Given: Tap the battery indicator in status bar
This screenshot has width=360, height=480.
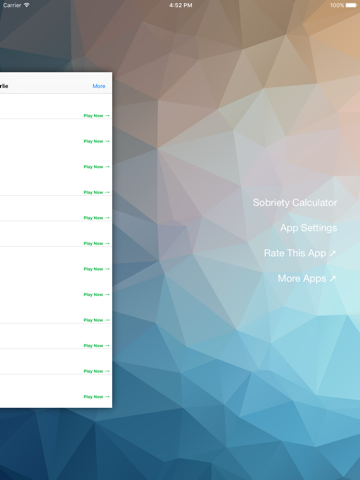Looking at the screenshot, I should click(x=351, y=5).
